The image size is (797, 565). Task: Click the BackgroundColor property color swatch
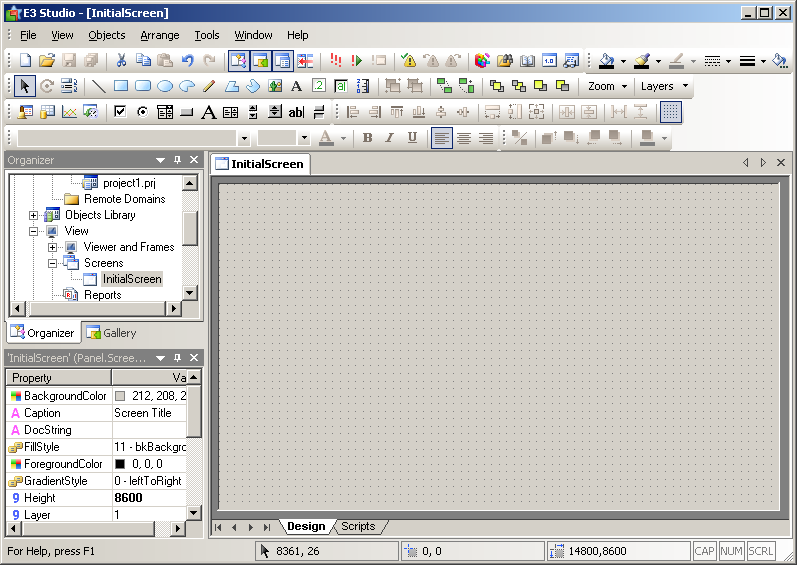[x=120, y=396]
